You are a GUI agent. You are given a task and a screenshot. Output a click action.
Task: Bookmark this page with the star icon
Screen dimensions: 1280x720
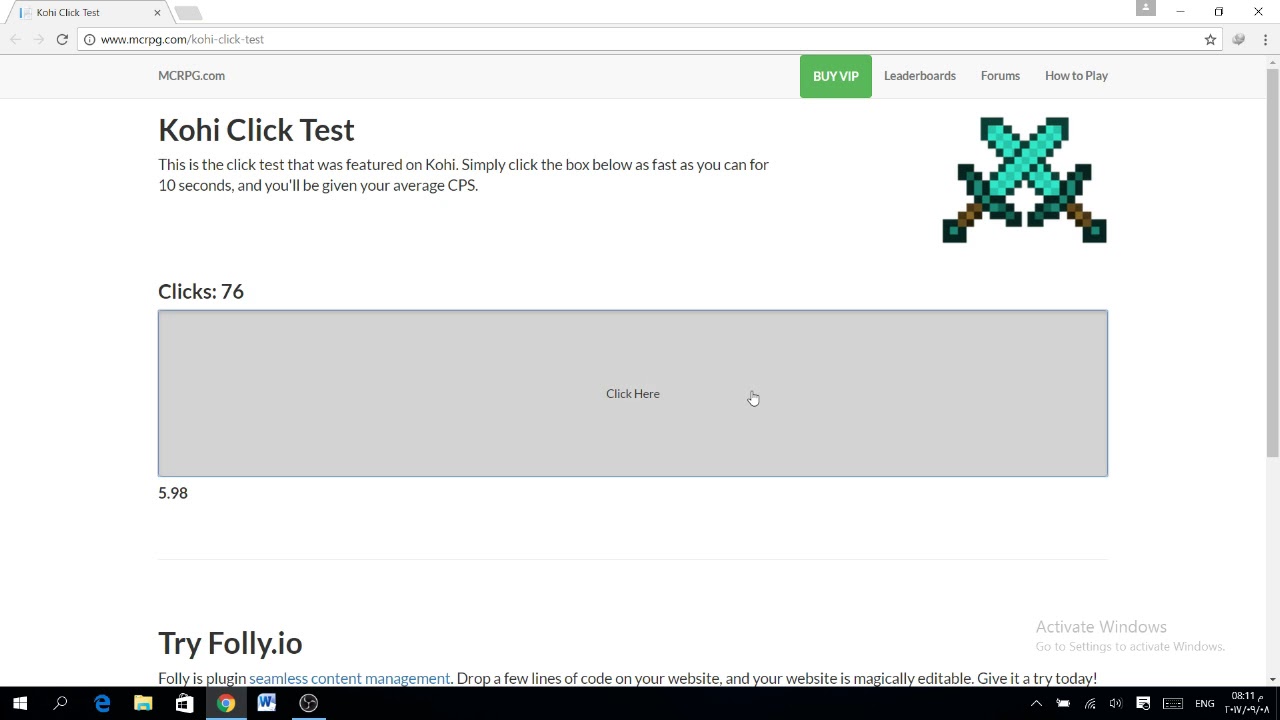point(1210,39)
